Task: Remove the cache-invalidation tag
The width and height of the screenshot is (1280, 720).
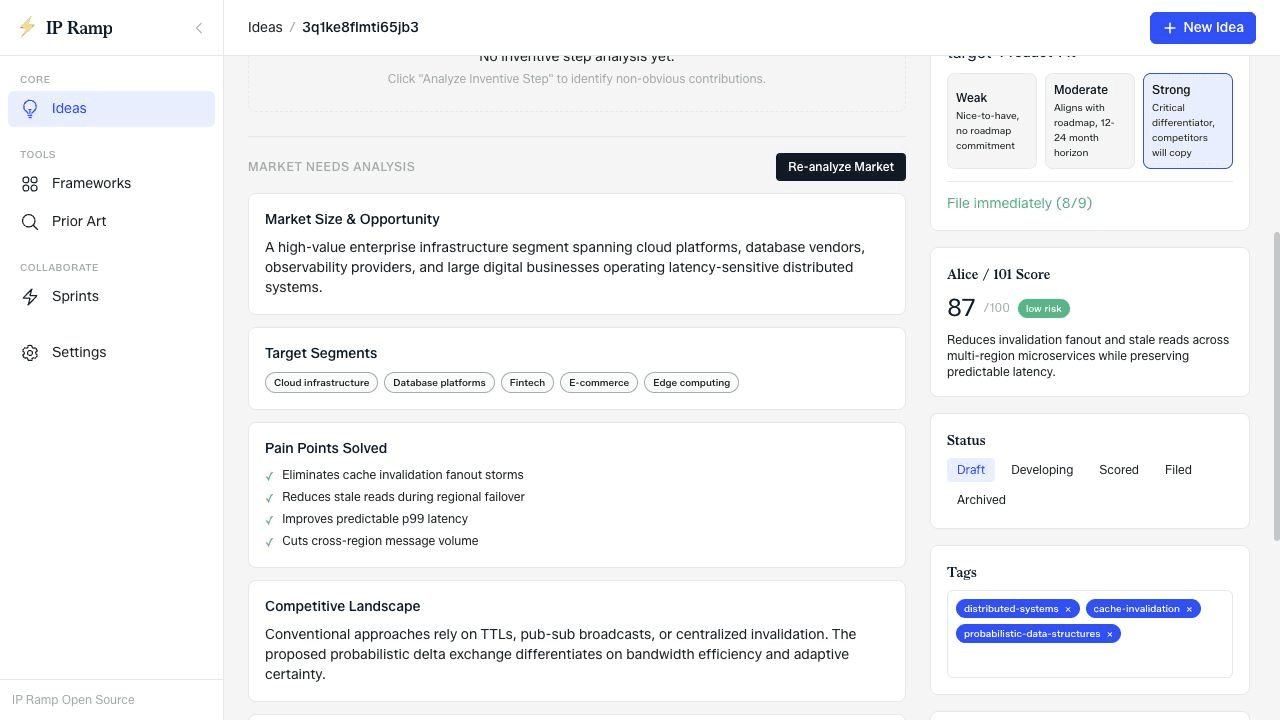Action: pos(1189,609)
